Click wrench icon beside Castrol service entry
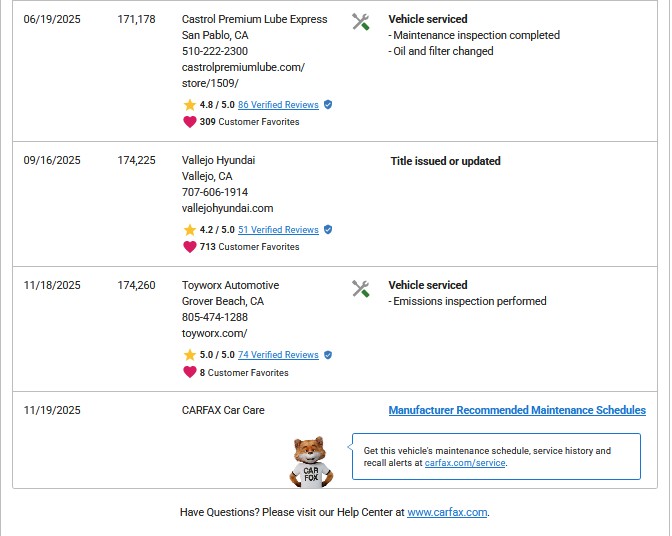The image size is (672, 536). pyautogui.click(x=361, y=22)
